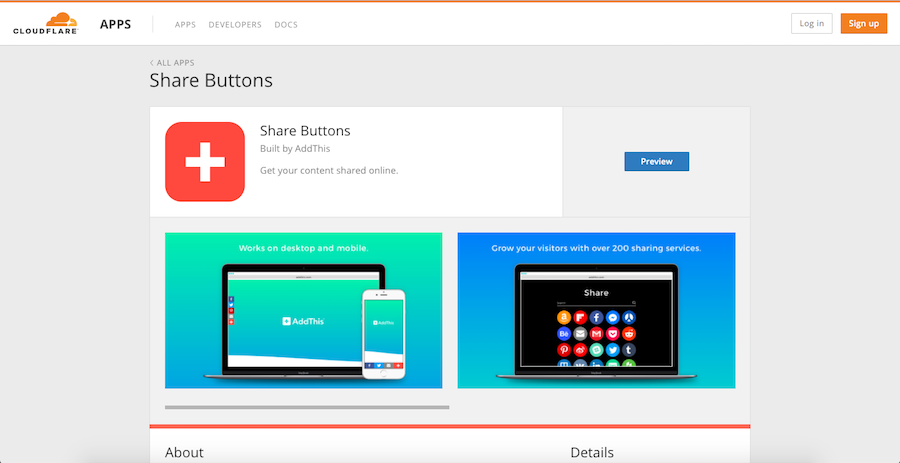Click 'Get your content shared online.' text
The image size is (900, 463).
click(x=329, y=170)
